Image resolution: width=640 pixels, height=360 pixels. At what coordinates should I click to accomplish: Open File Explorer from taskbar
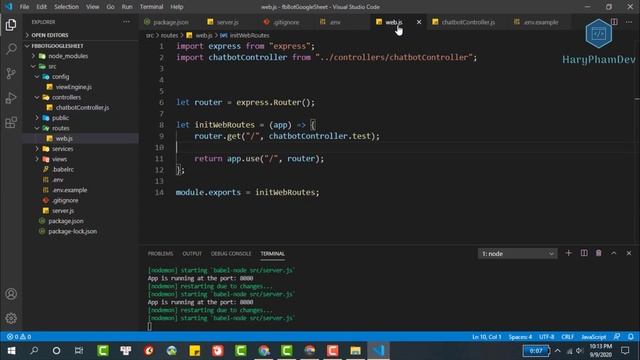(356, 351)
